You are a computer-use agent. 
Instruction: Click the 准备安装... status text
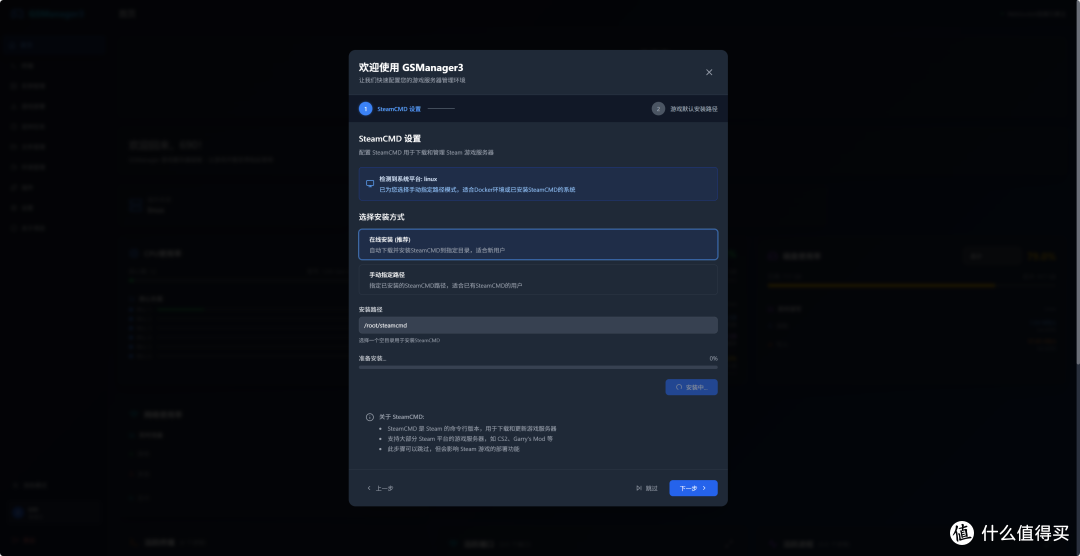(373, 358)
